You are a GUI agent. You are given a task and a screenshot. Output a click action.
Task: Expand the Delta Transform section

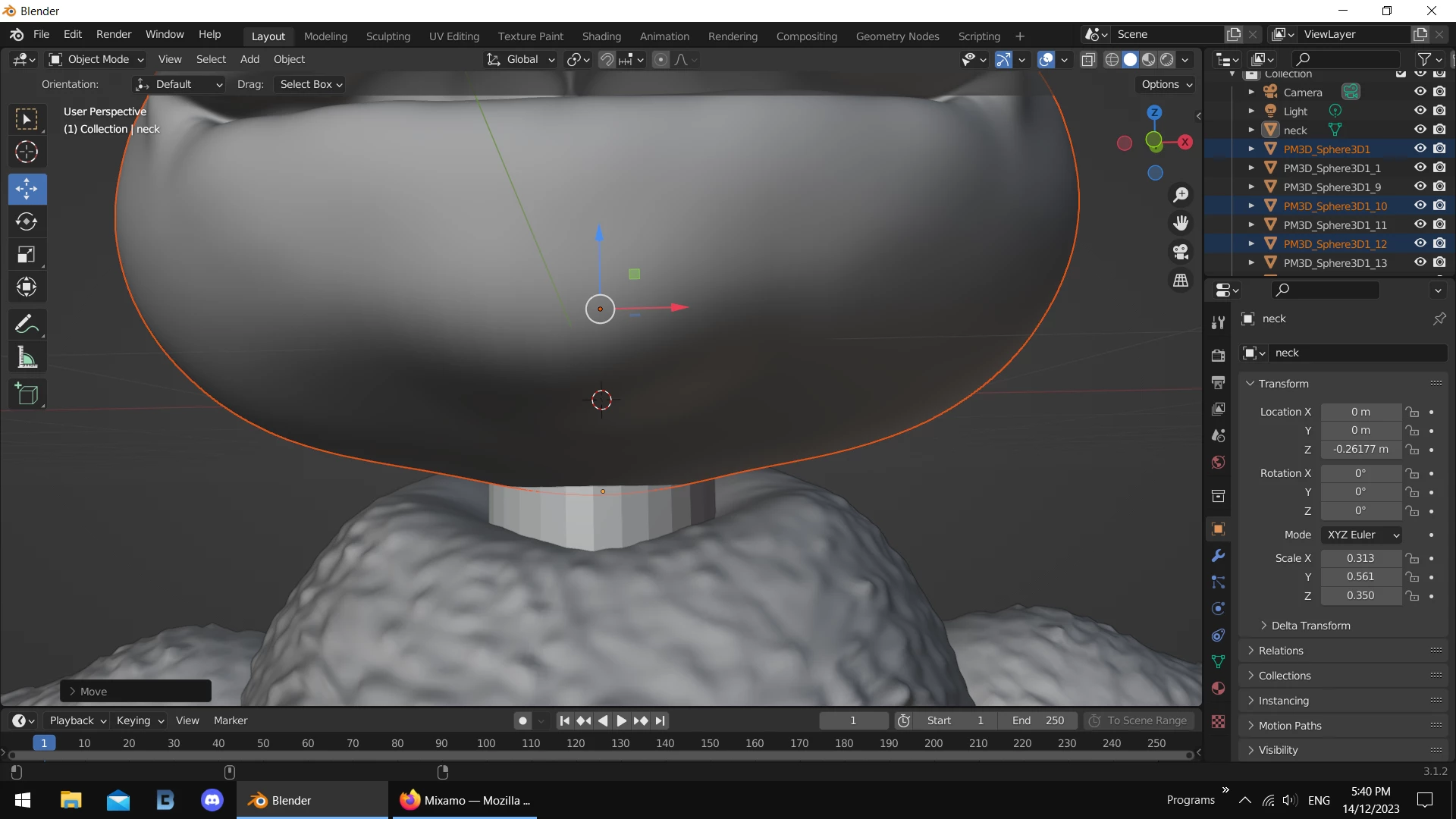[1310, 626]
